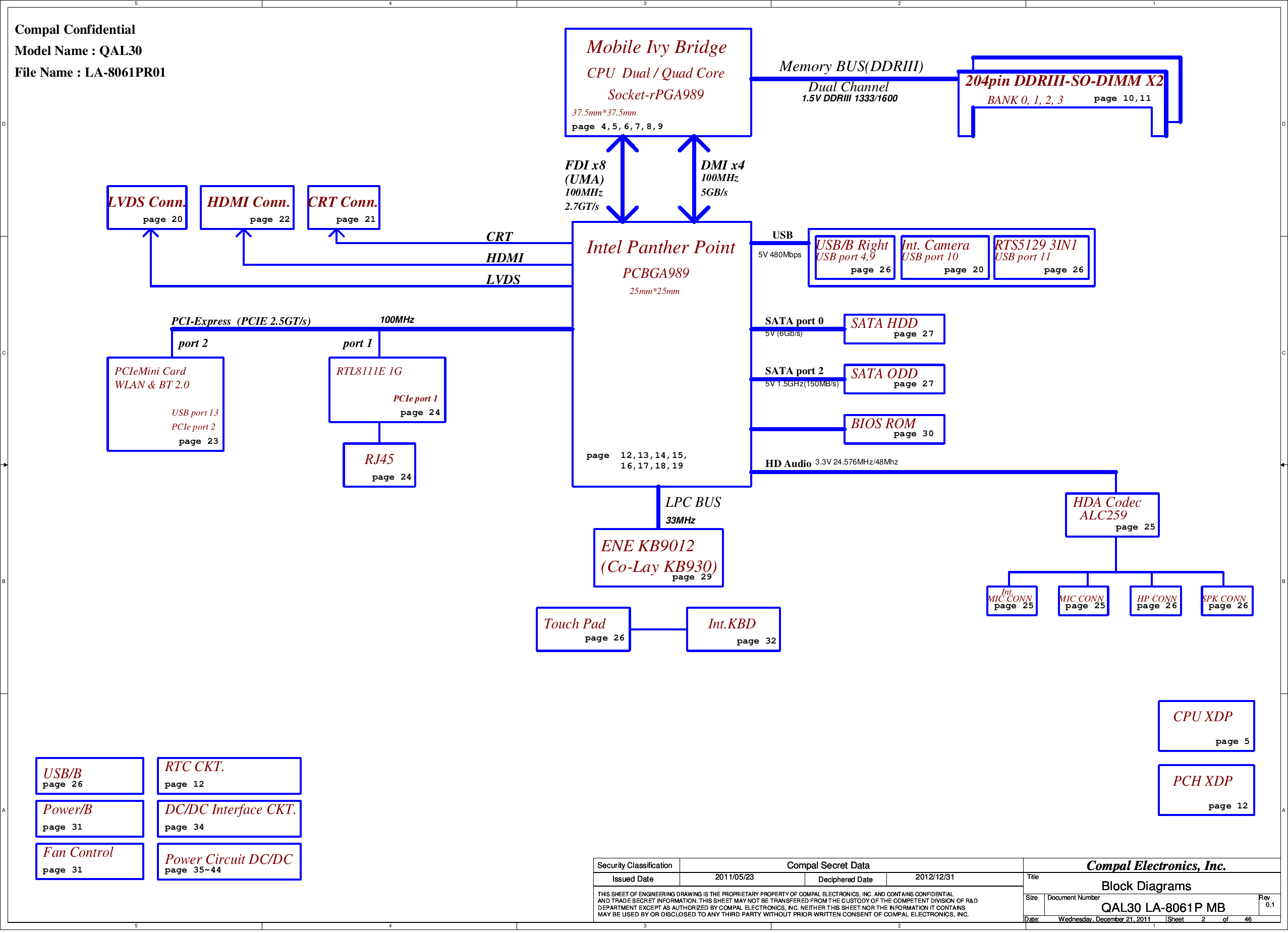Click the Touch Pad box
Image resolution: width=1288 pixels, height=933 pixels.
tap(583, 629)
